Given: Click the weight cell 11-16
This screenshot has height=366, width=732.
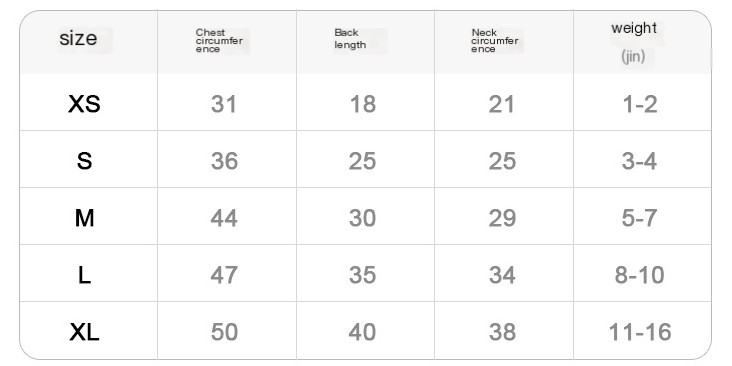Looking at the screenshot, I should click(x=640, y=332).
